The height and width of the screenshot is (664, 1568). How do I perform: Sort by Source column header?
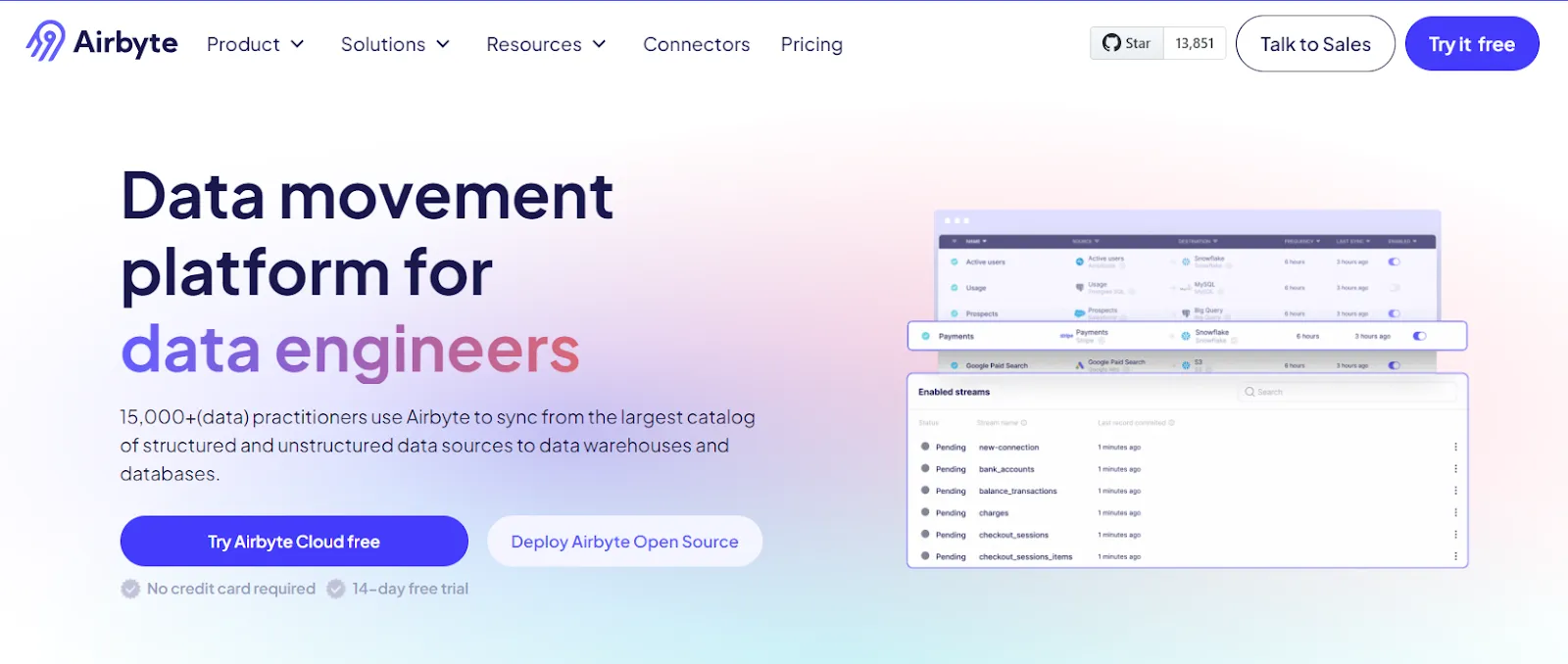(x=1086, y=241)
